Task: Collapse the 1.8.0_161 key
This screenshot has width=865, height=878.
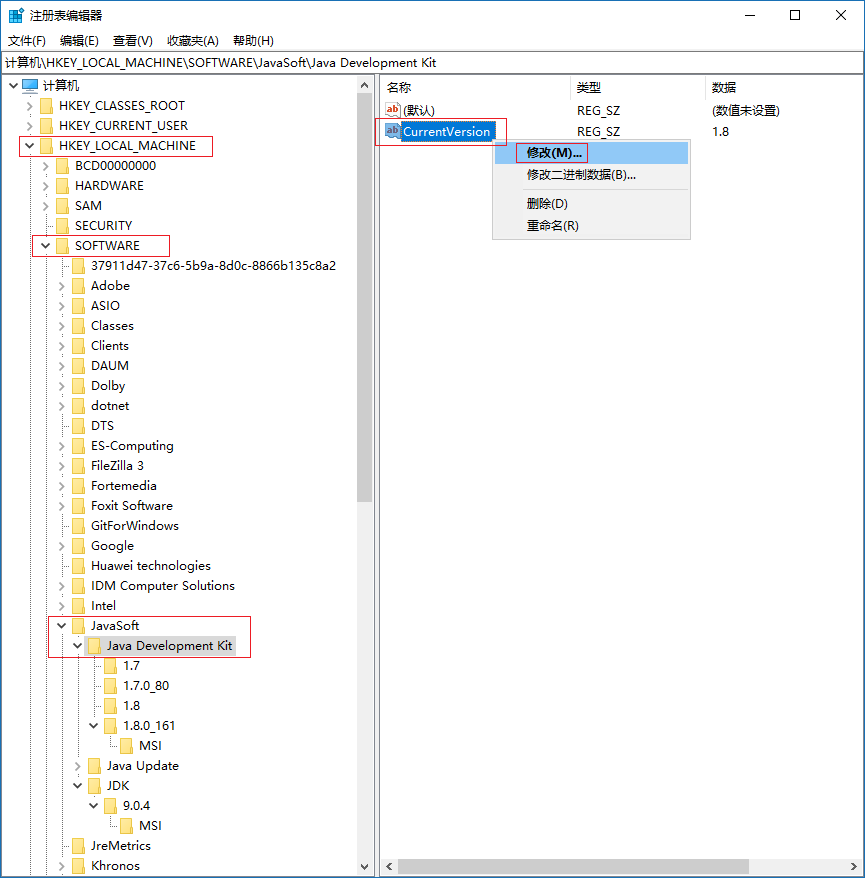Action: tap(94, 726)
